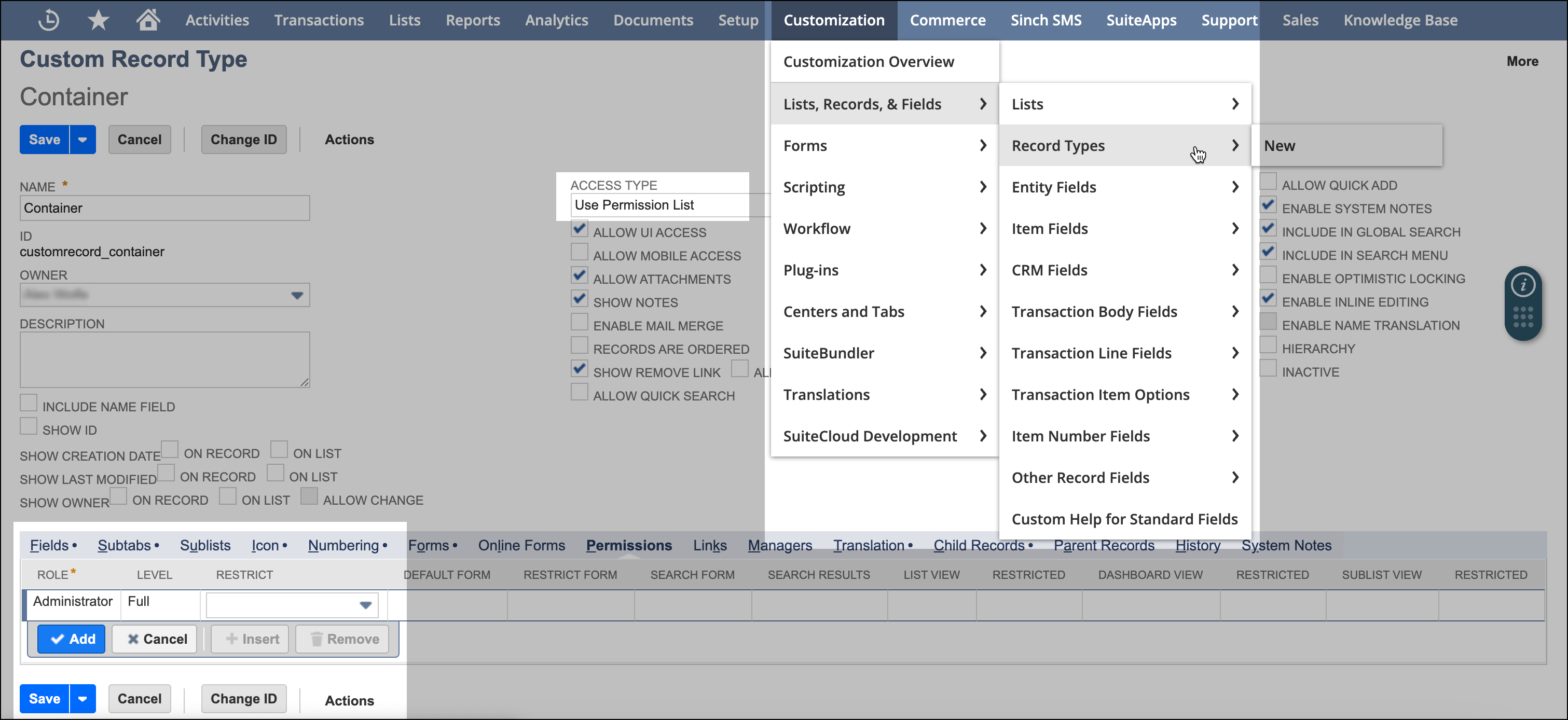Toggle Show Notes checkbox
This screenshot has width=1568, height=720.
(x=580, y=299)
